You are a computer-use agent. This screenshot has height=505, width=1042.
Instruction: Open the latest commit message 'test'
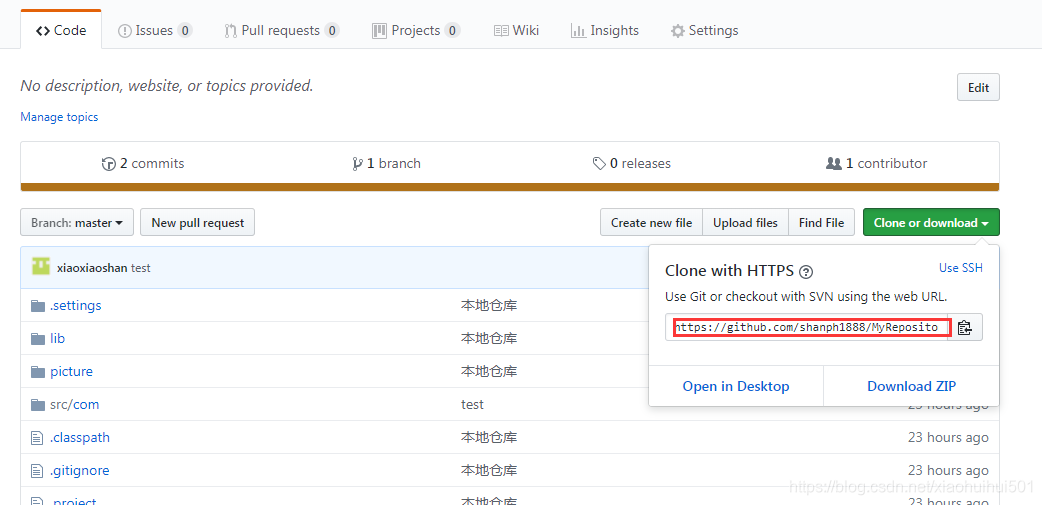point(141,268)
